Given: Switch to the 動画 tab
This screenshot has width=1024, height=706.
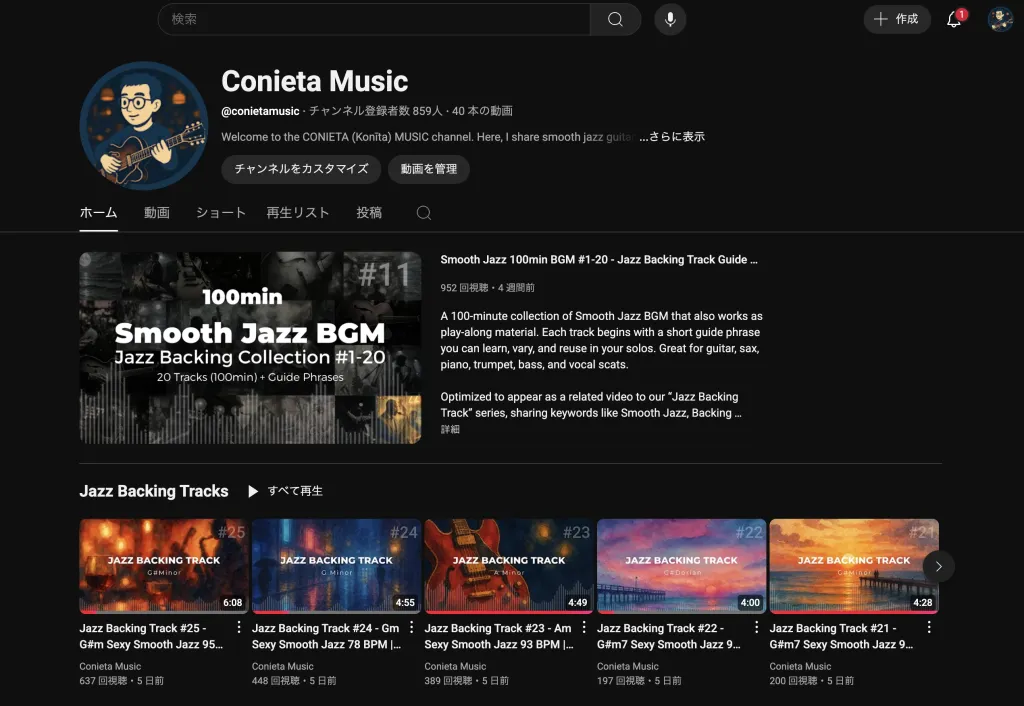Looking at the screenshot, I should (x=157, y=213).
